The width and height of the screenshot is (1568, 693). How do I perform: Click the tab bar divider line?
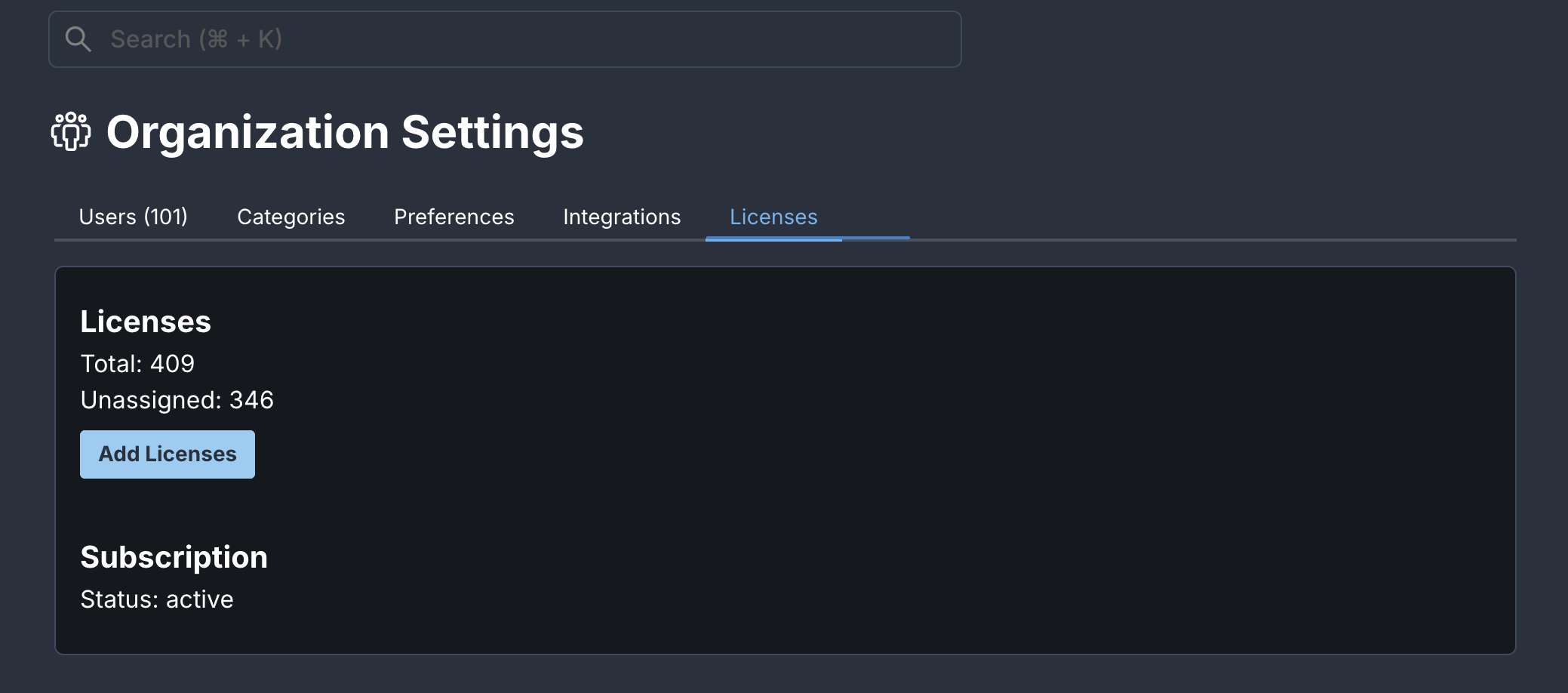pos(1207,239)
